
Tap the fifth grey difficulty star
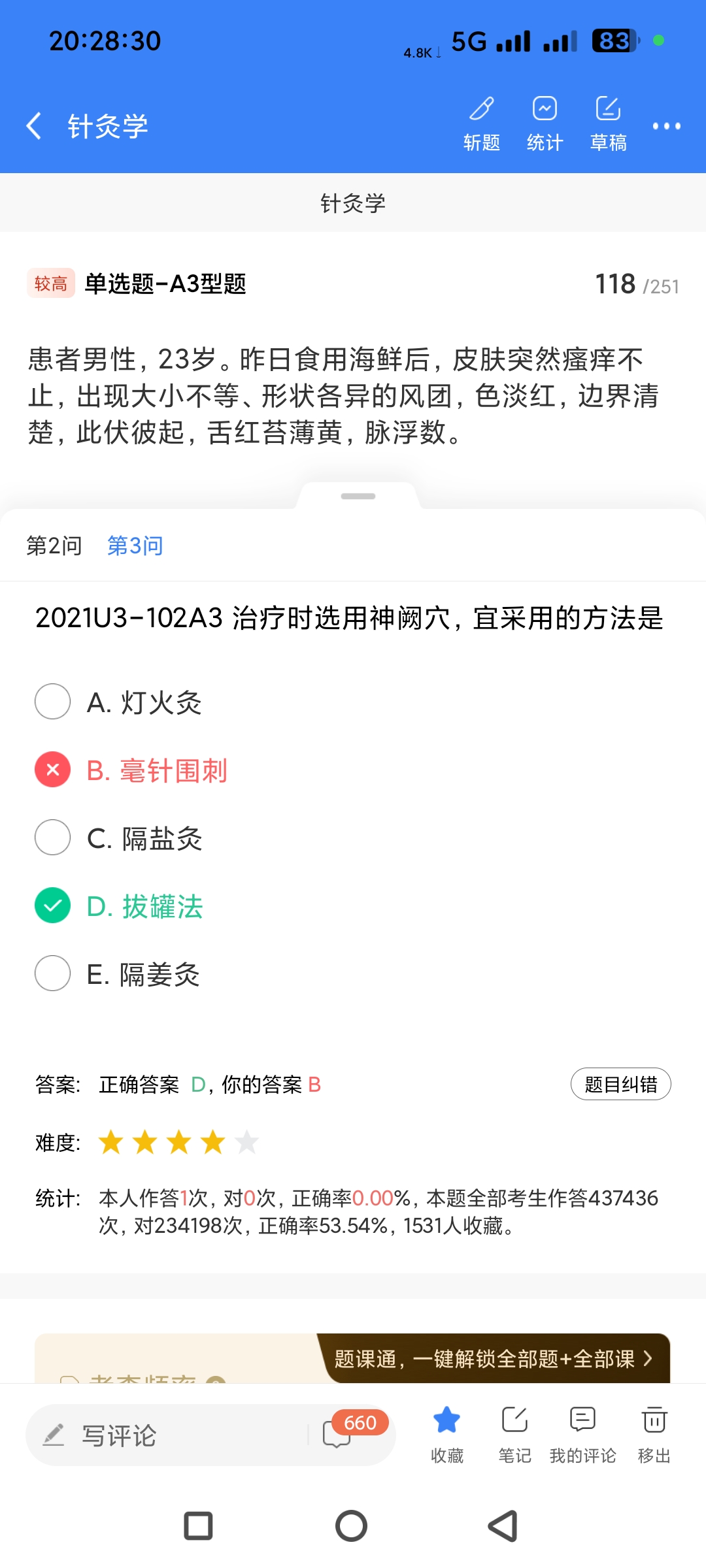246,1142
